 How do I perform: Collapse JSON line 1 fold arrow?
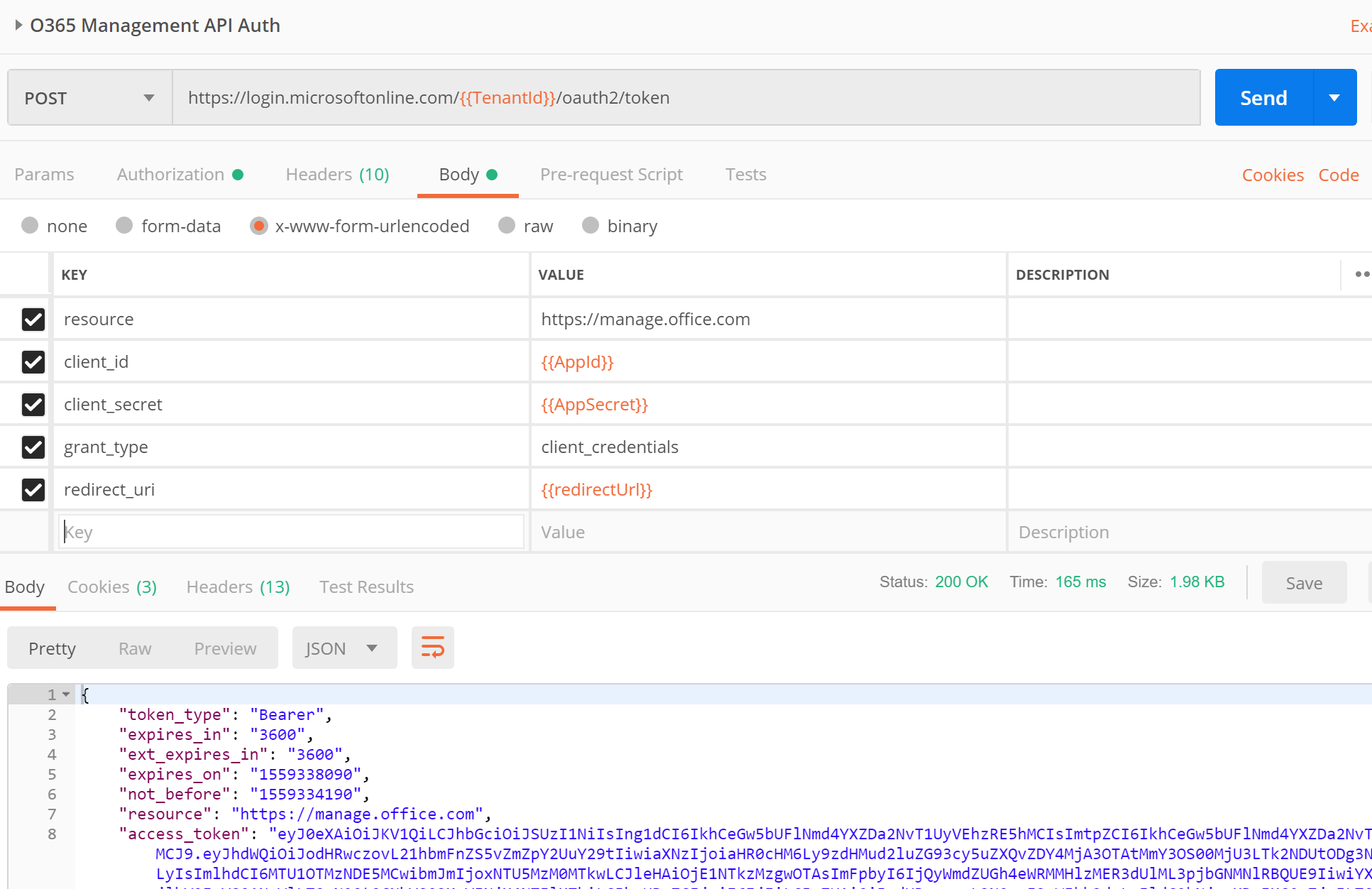click(66, 694)
